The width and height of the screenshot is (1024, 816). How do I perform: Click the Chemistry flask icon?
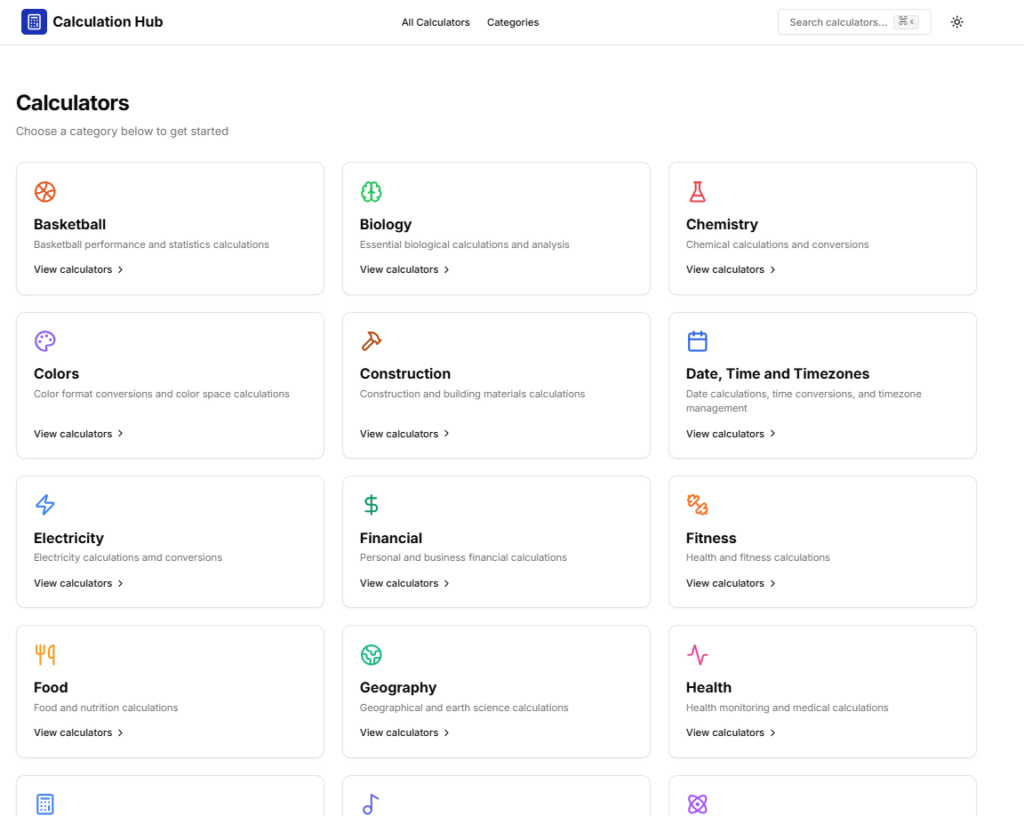coord(697,192)
